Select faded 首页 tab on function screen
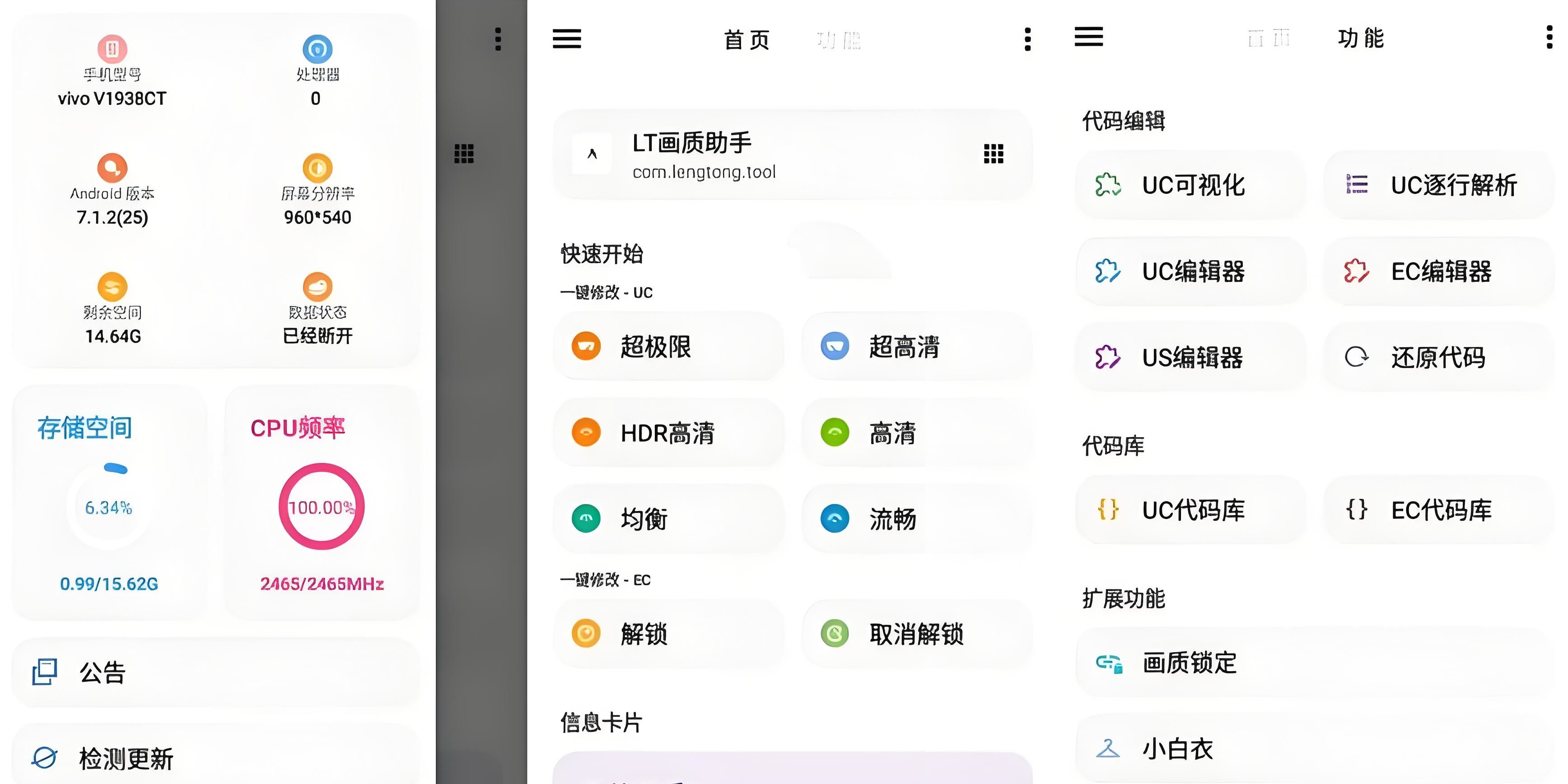The image size is (1568, 784). [1269, 38]
